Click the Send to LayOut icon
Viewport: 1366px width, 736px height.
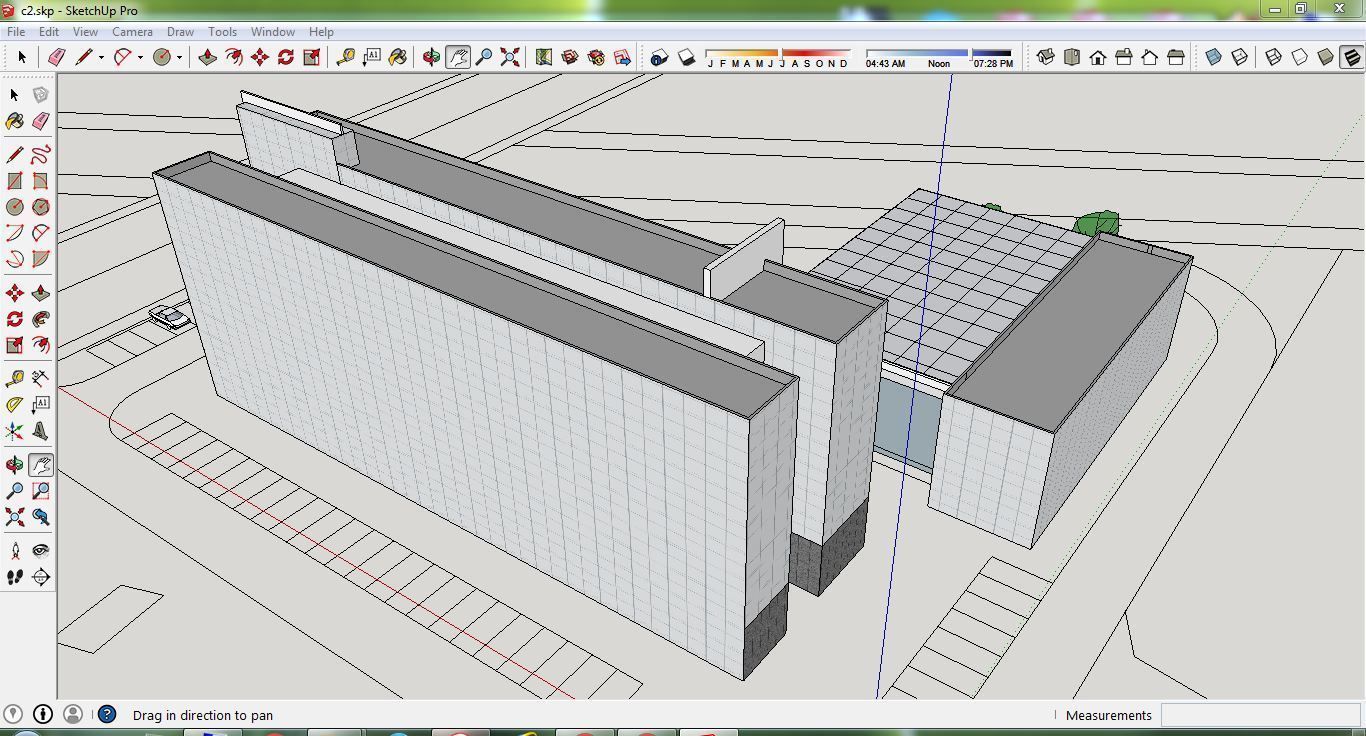click(622, 57)
